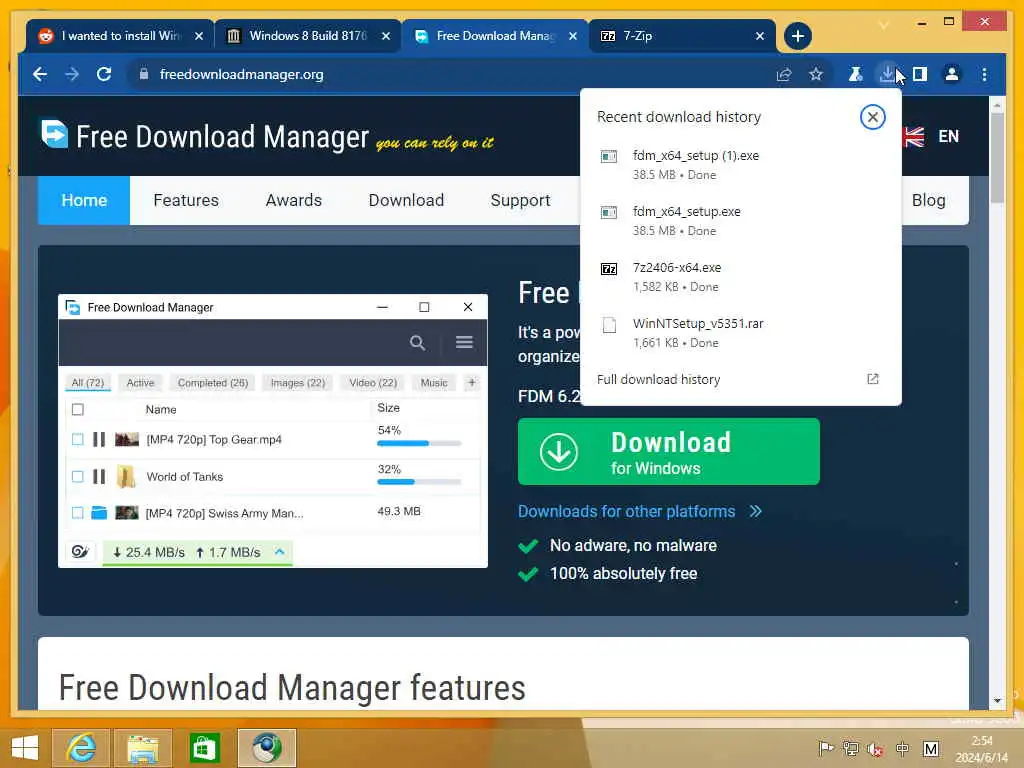The image size is (1024, 768).
Task: Close the Windows 8 Build 8176 tab
Action: tap(386, 36)
